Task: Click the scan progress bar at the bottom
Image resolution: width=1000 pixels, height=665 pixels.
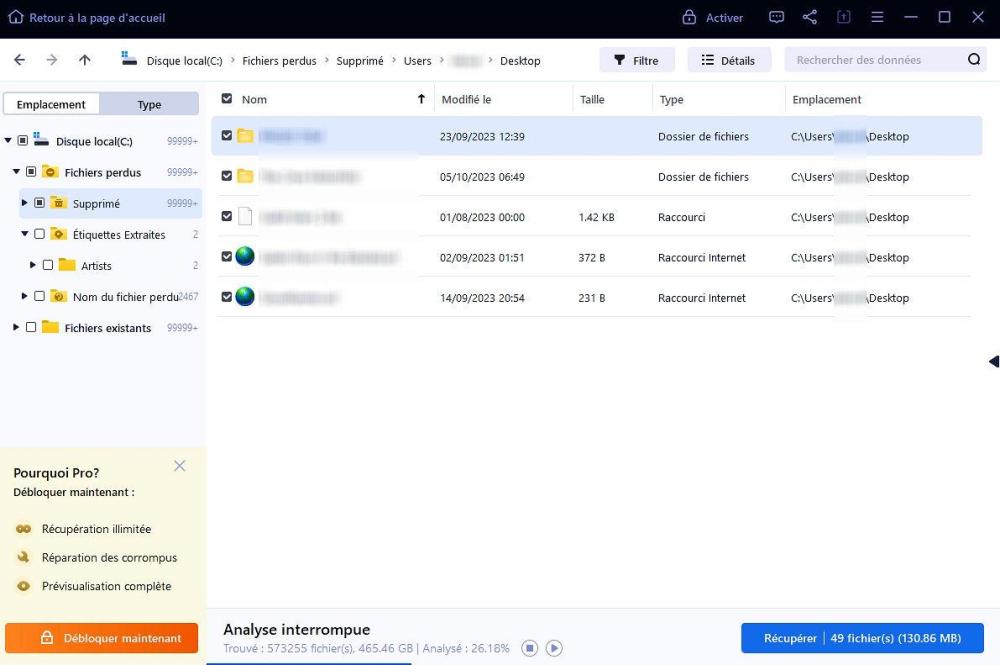Action: pos(309,663)
